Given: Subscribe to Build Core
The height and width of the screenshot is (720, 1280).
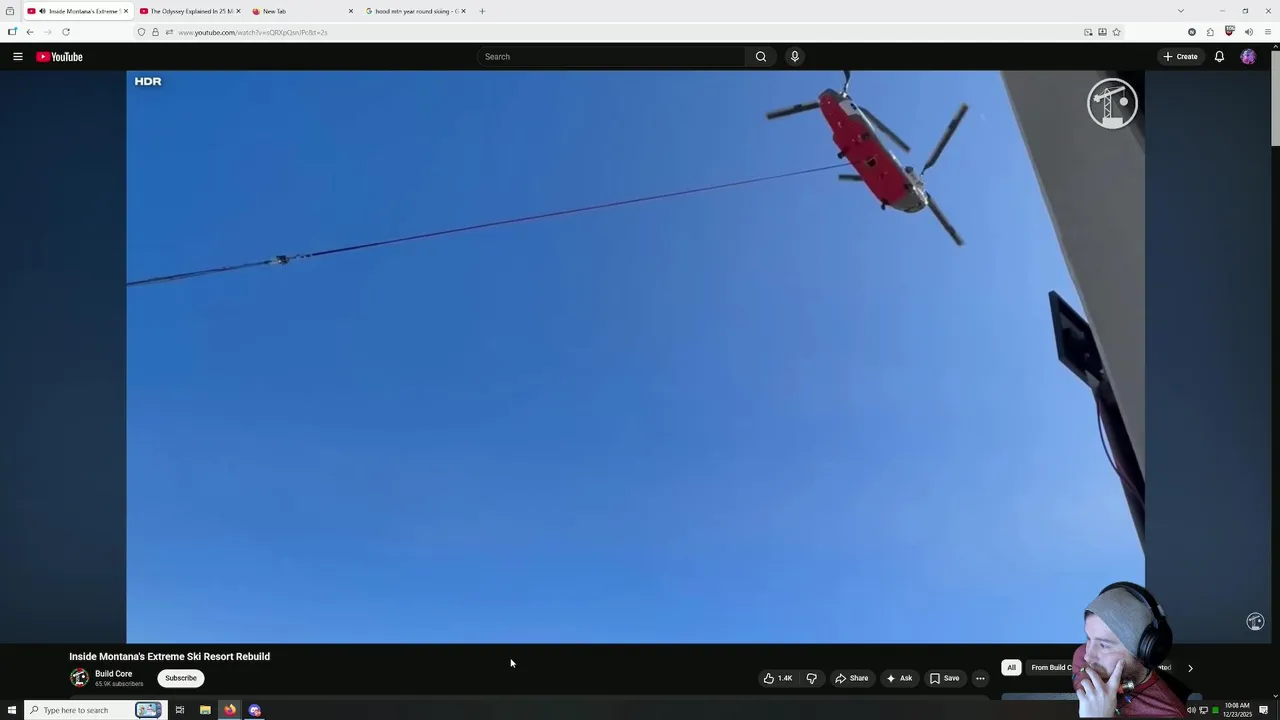Looking at the screenshot, I should 181,678.
